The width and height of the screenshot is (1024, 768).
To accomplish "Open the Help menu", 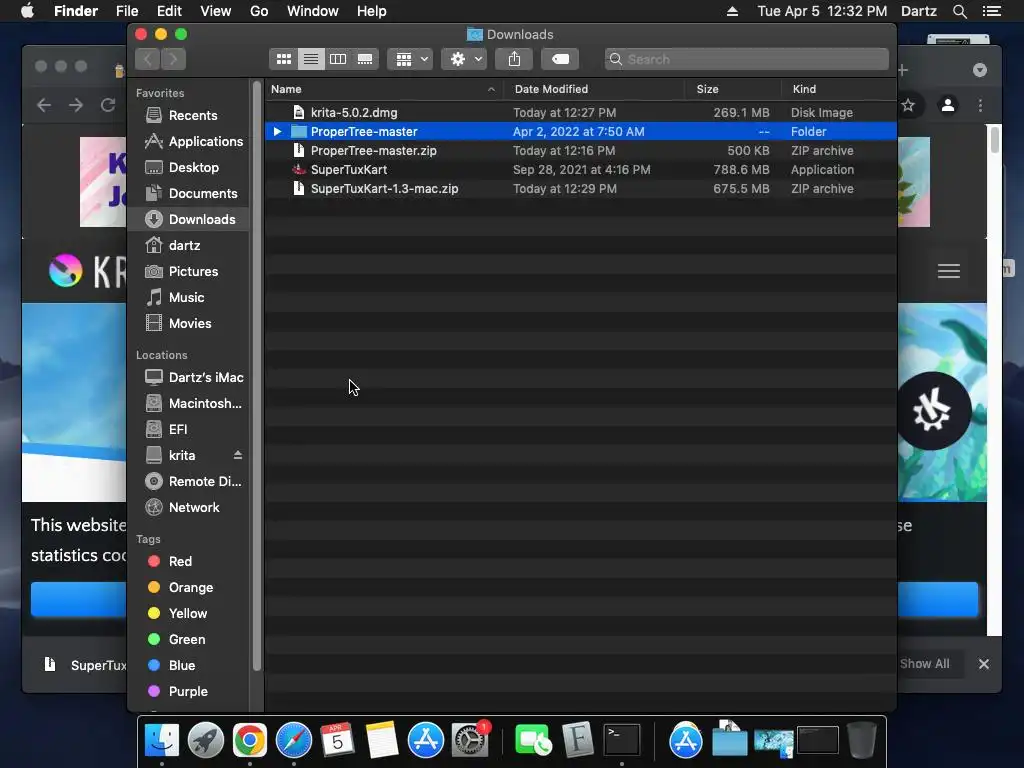I will point(372,11).
